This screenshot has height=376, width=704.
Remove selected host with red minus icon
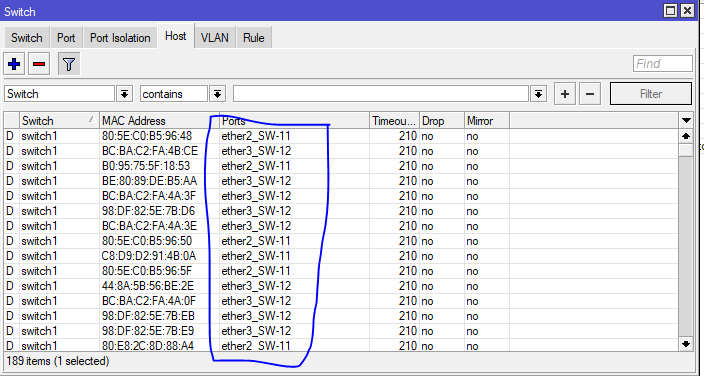[x=39, y=64]
